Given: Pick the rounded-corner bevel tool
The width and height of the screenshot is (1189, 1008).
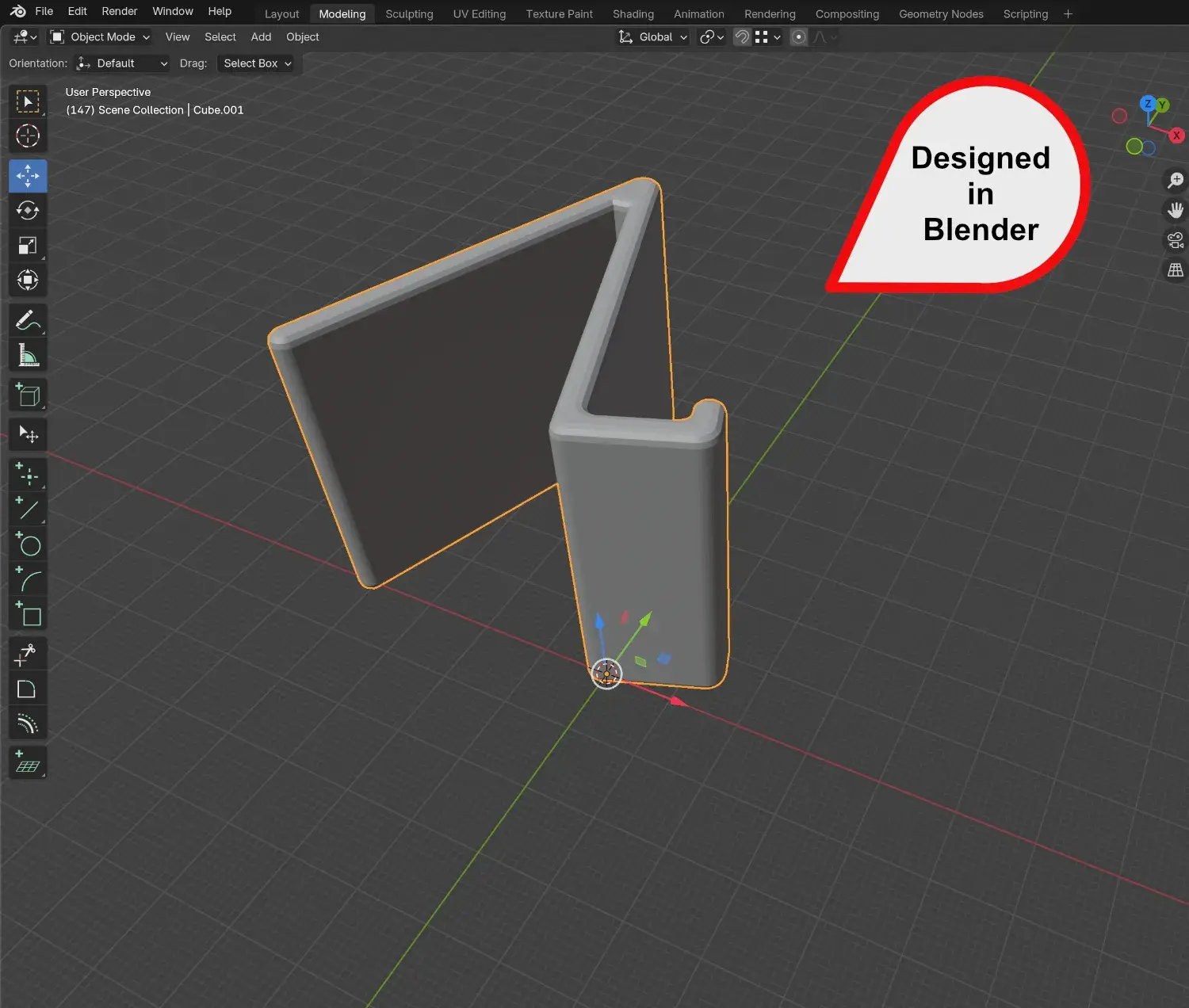Looking at the screenshot, I should [x=28, y=689].
